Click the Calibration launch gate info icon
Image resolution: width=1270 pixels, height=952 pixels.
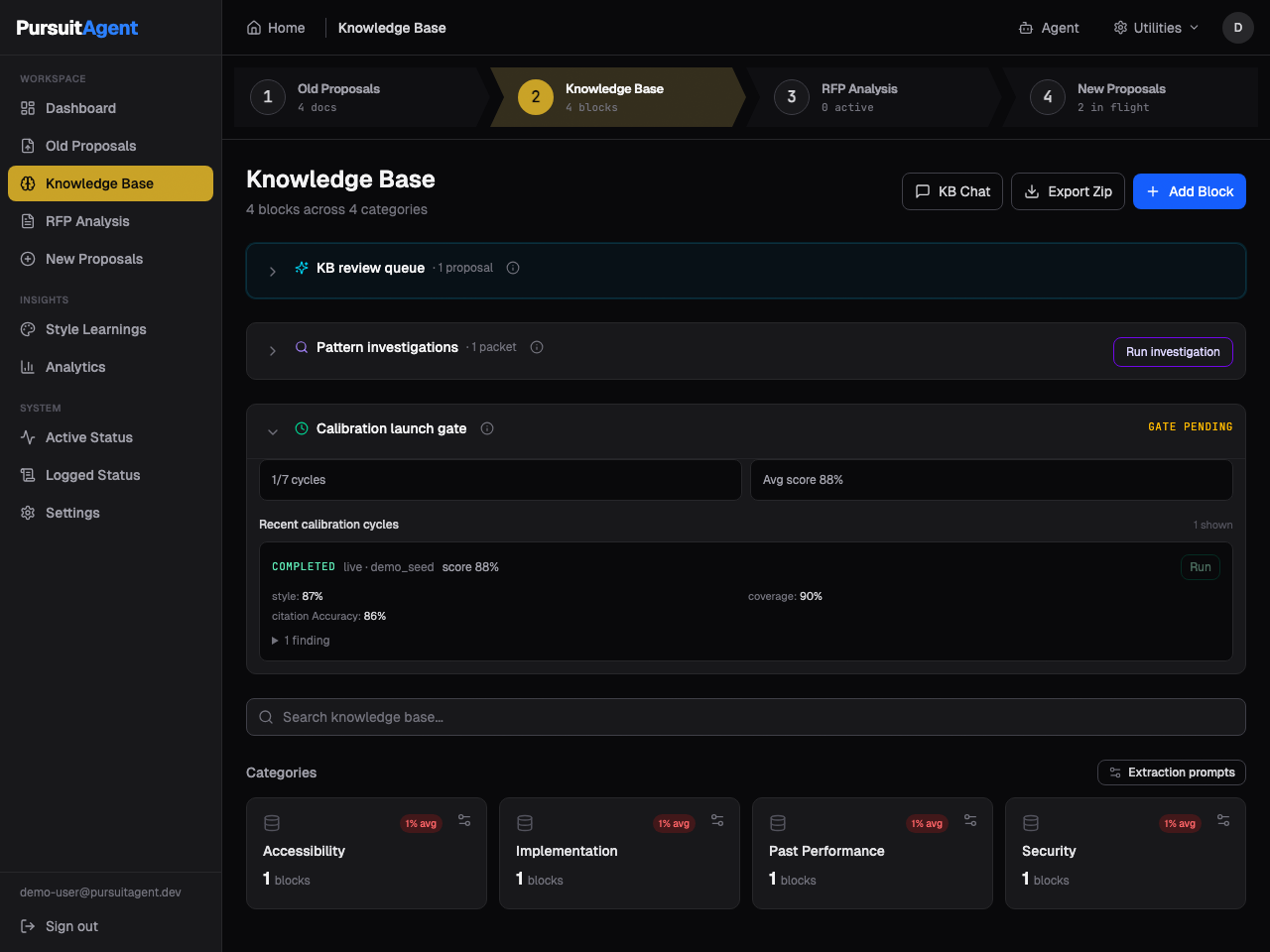point(487,428)
